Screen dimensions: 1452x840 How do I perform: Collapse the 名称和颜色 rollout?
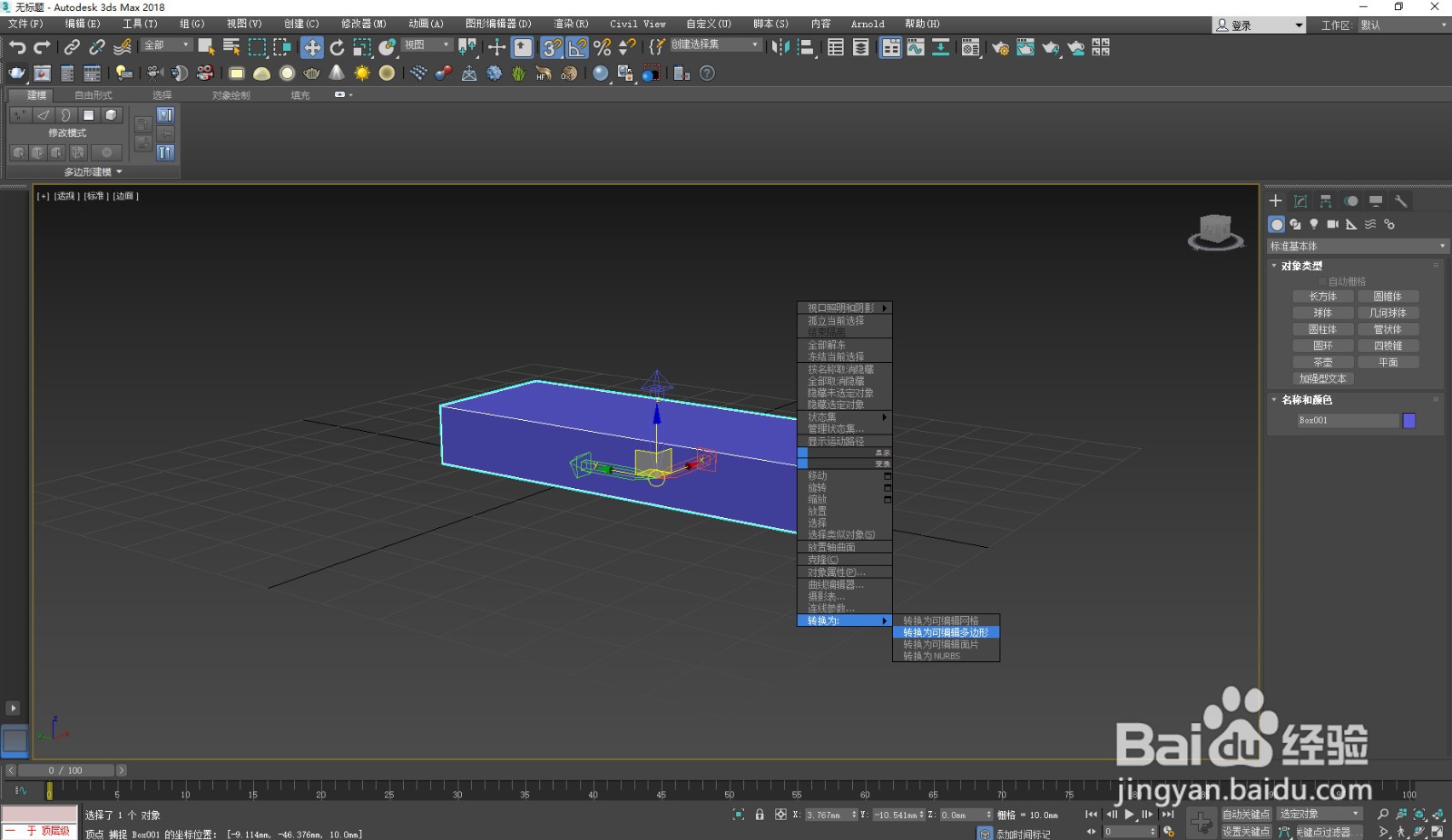(x=1306, y=399)
